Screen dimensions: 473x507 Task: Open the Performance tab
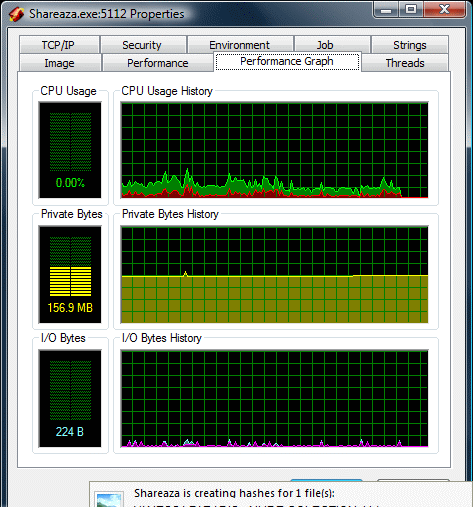158,63
